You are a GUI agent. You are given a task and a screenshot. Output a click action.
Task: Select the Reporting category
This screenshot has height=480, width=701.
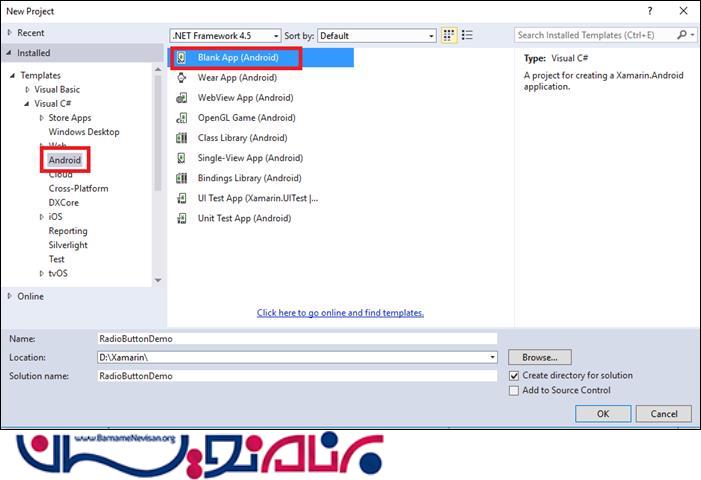tap(68, 231)
